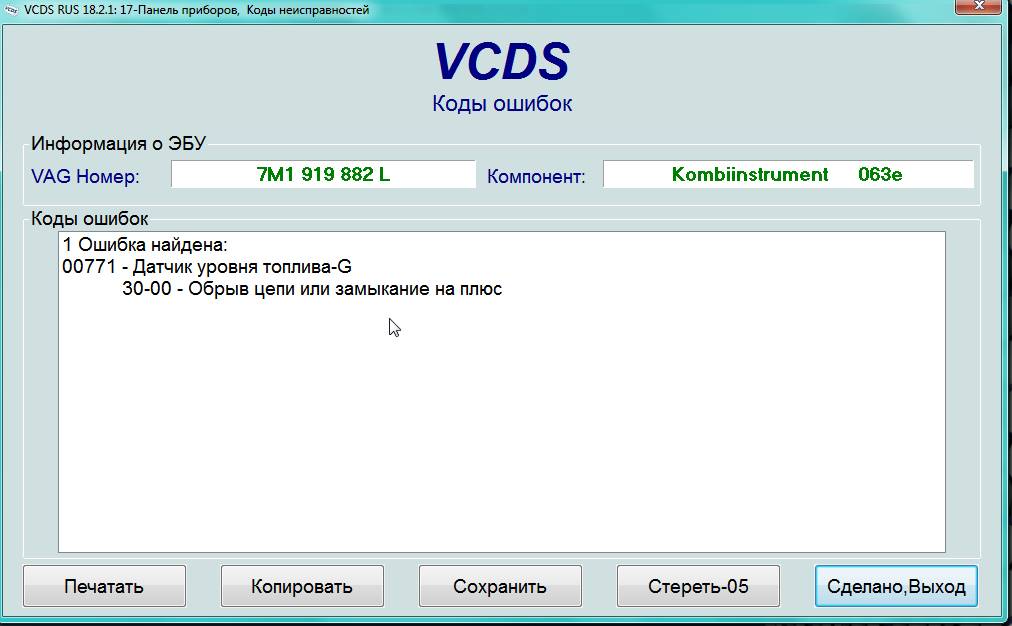Screen dimensions: 1012x626
Task: Click empty area of fault codes list
Action: [x=500, y=430]
